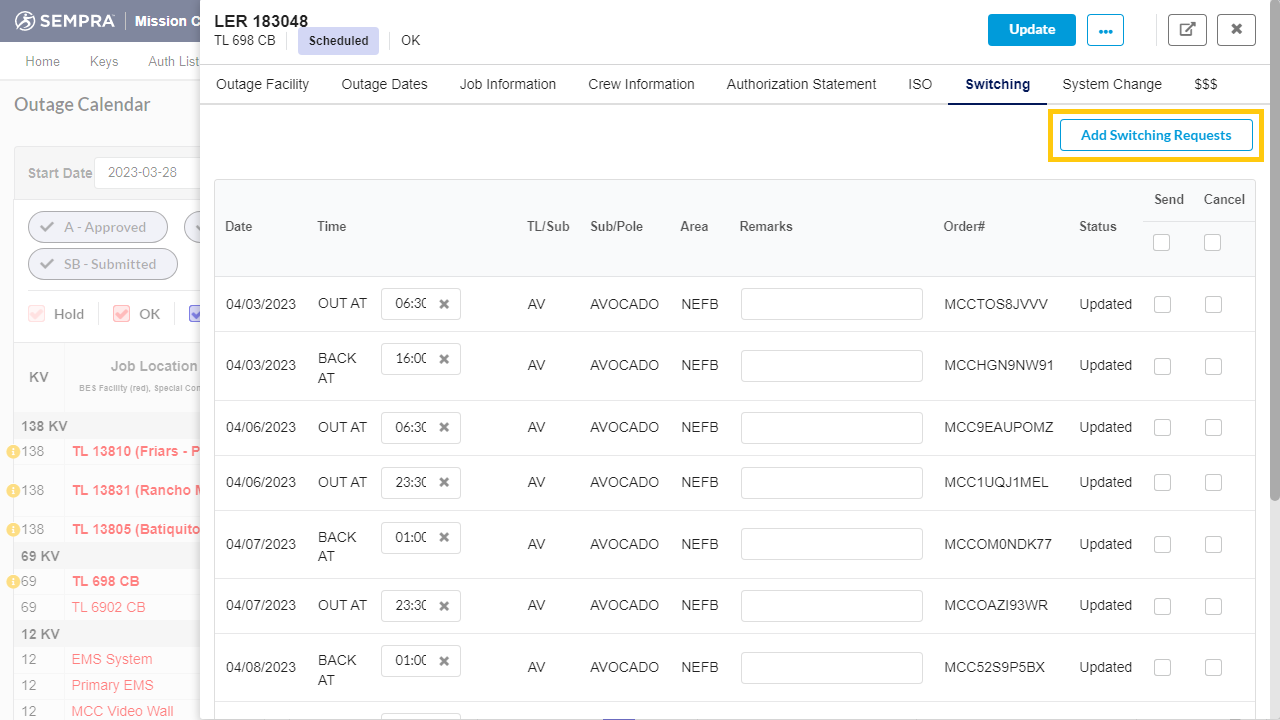Screen dimensions: 1280x720
Task: Check the Cancel all header checkbox
Action: (x=1213, y=242)
